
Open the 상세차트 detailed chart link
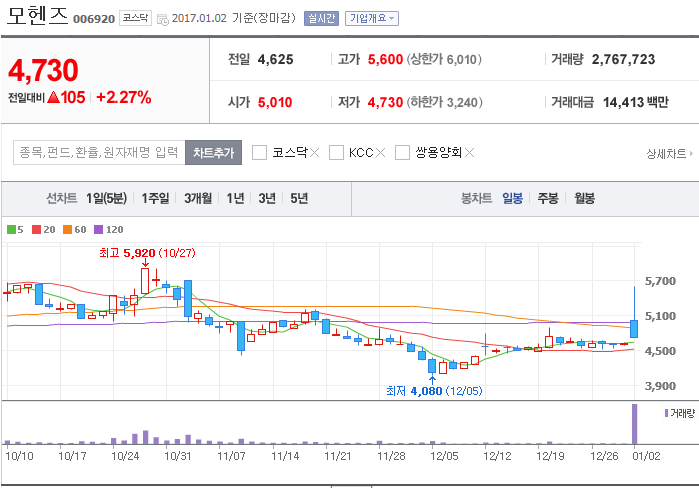[x=670, y=154]
